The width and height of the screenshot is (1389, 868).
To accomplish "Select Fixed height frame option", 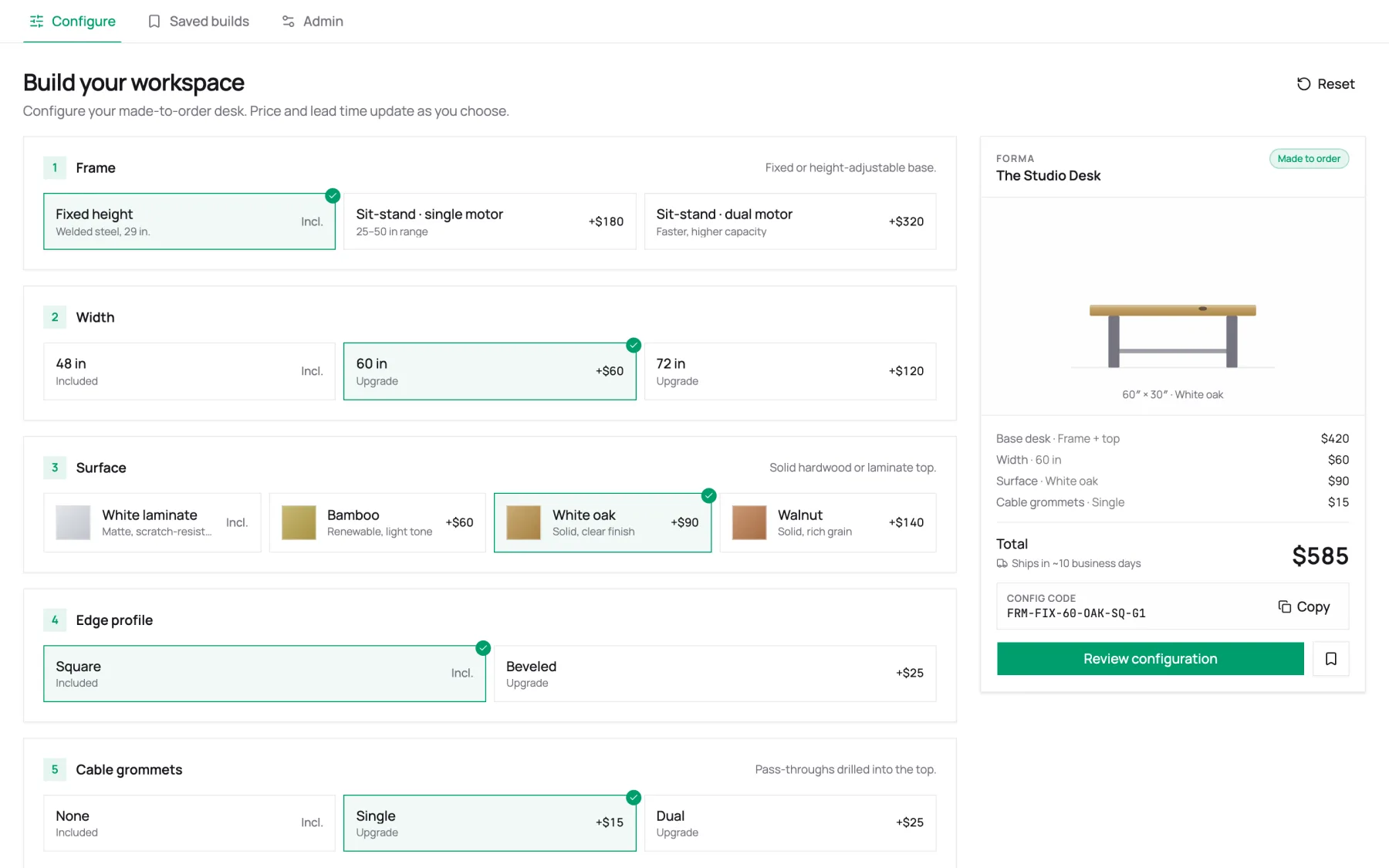I will tap(189, 221).
